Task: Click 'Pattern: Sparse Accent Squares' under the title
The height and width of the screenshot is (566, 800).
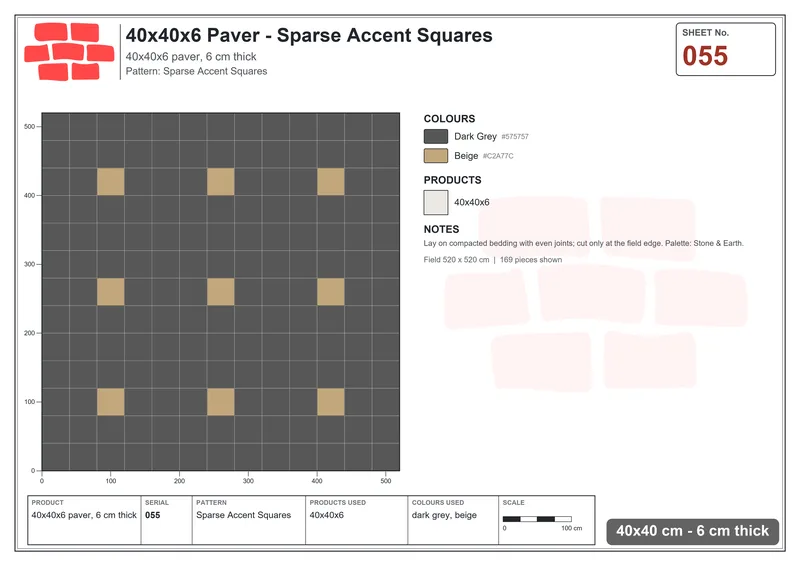Action: pyautogui.click(x=196, y=71)
